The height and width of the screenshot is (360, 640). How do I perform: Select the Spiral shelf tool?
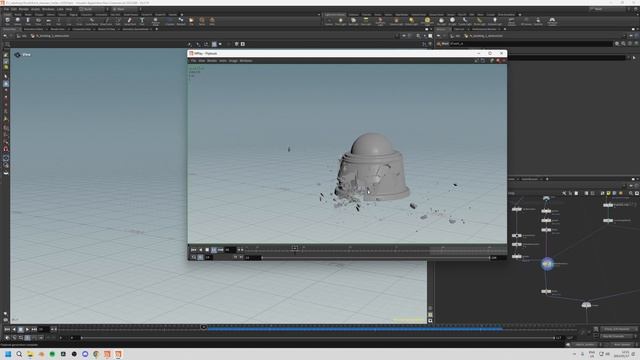click(202, 20)
